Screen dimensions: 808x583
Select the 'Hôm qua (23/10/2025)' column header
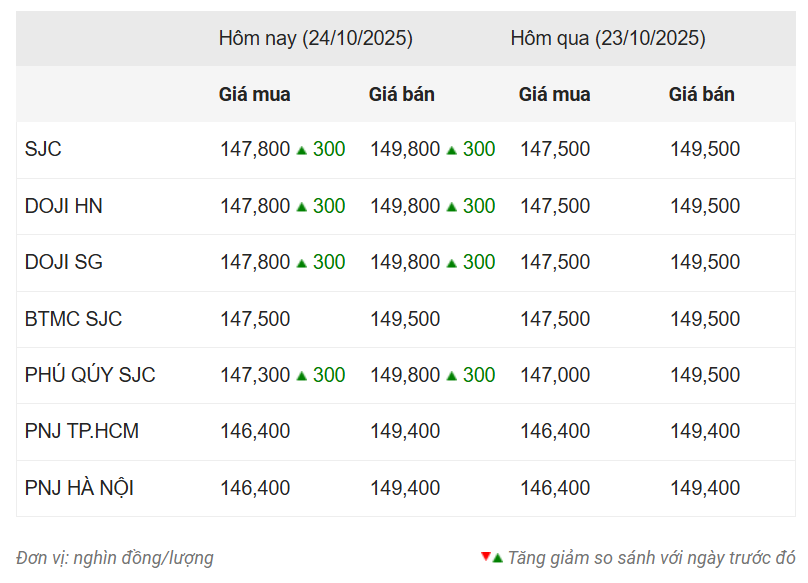(607, 39)
